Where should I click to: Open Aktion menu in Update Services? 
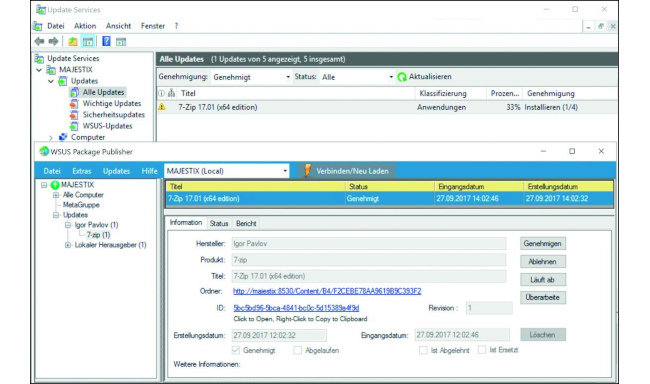point(85,26)
